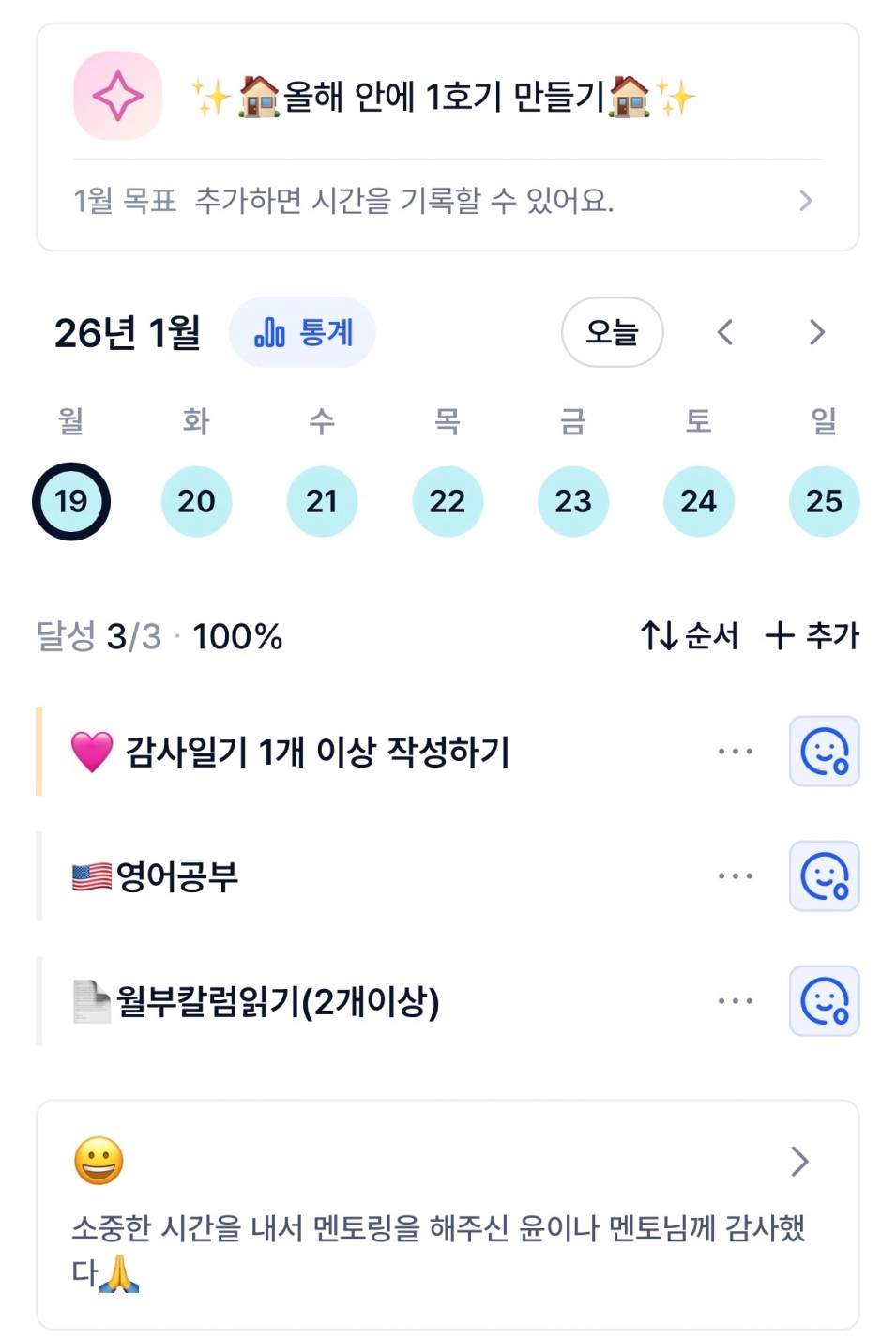The width and height of the screenshot is (896, 1339).
Task: Go to the previous week arrow
Action: click(x=725, y=332)
